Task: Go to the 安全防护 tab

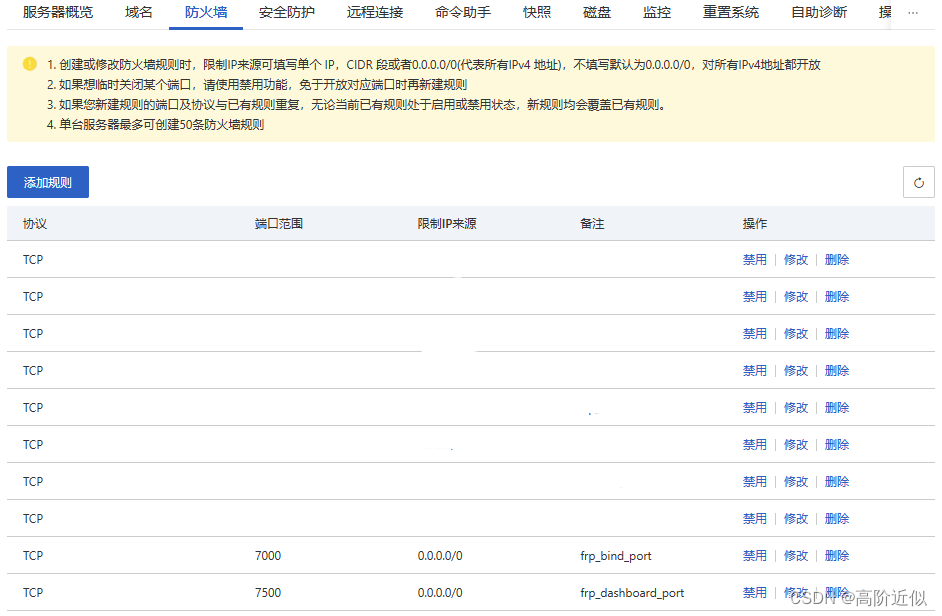Action: pyautogui.click(x=287, y=12)
